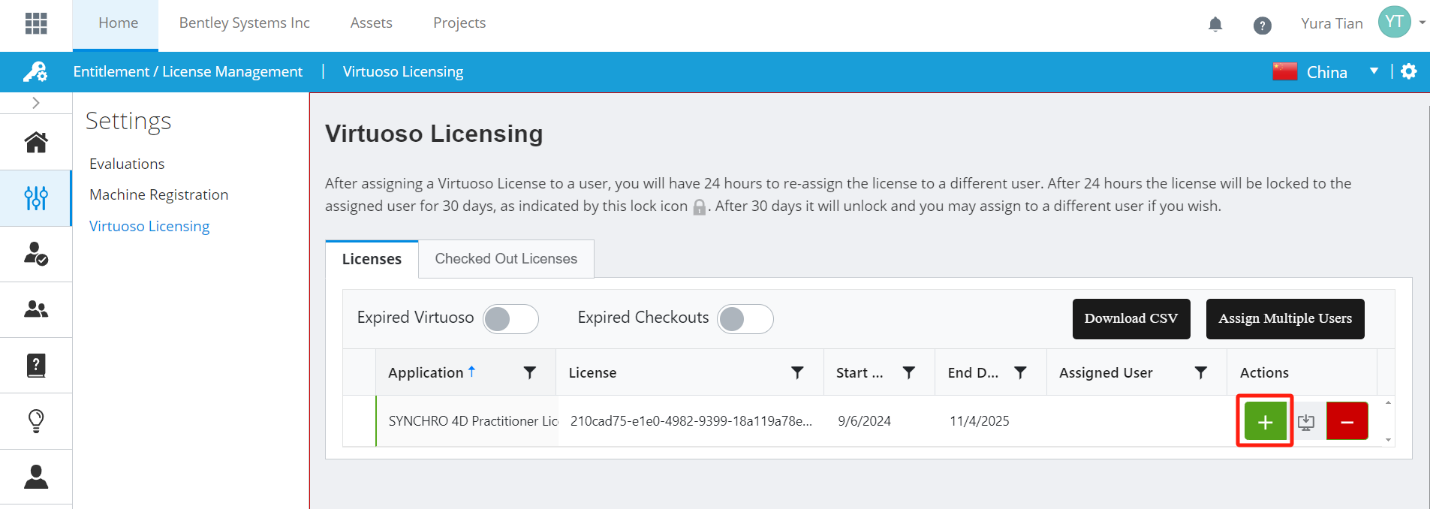This screenshot has width=1430, height=509.
Task: Open the Projects tab
Action: pyautogui.click(x=459, y=23)
